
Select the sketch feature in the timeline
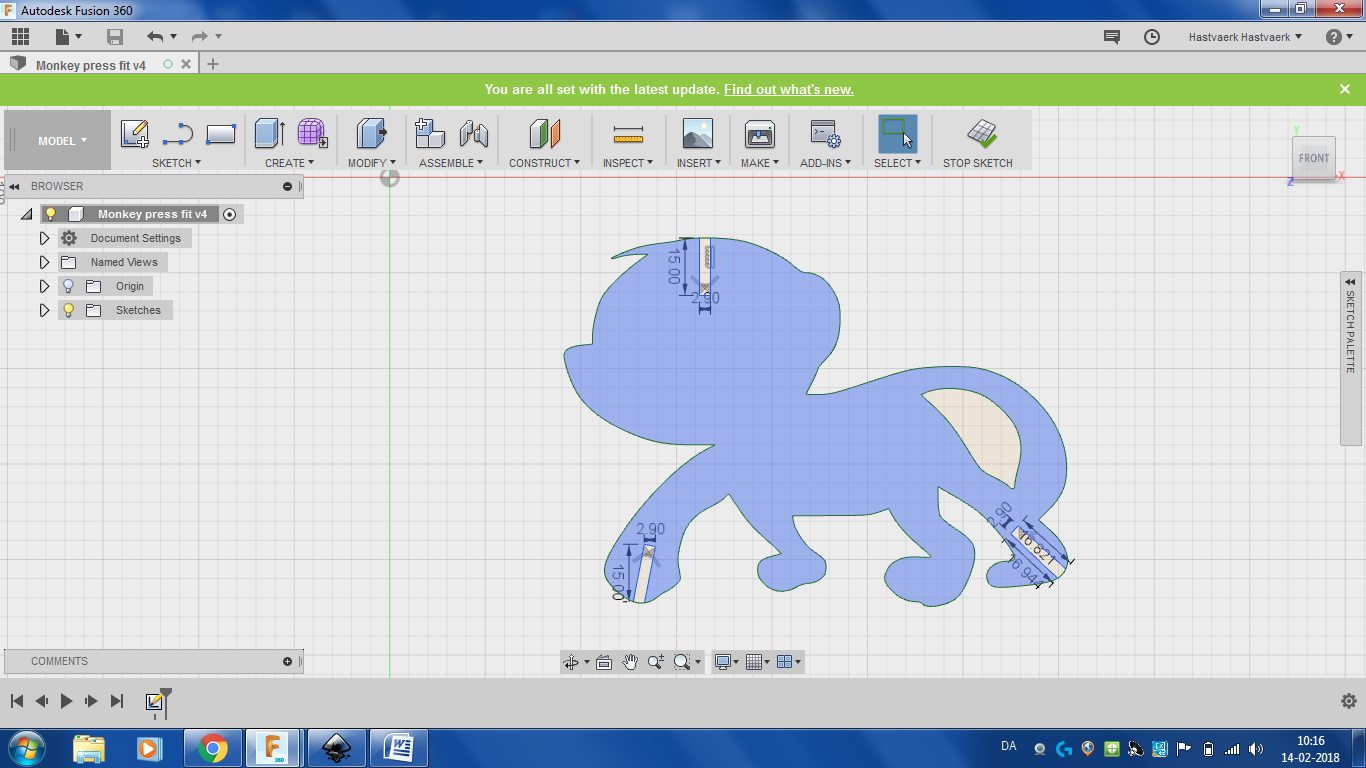[x=155, y=701]
